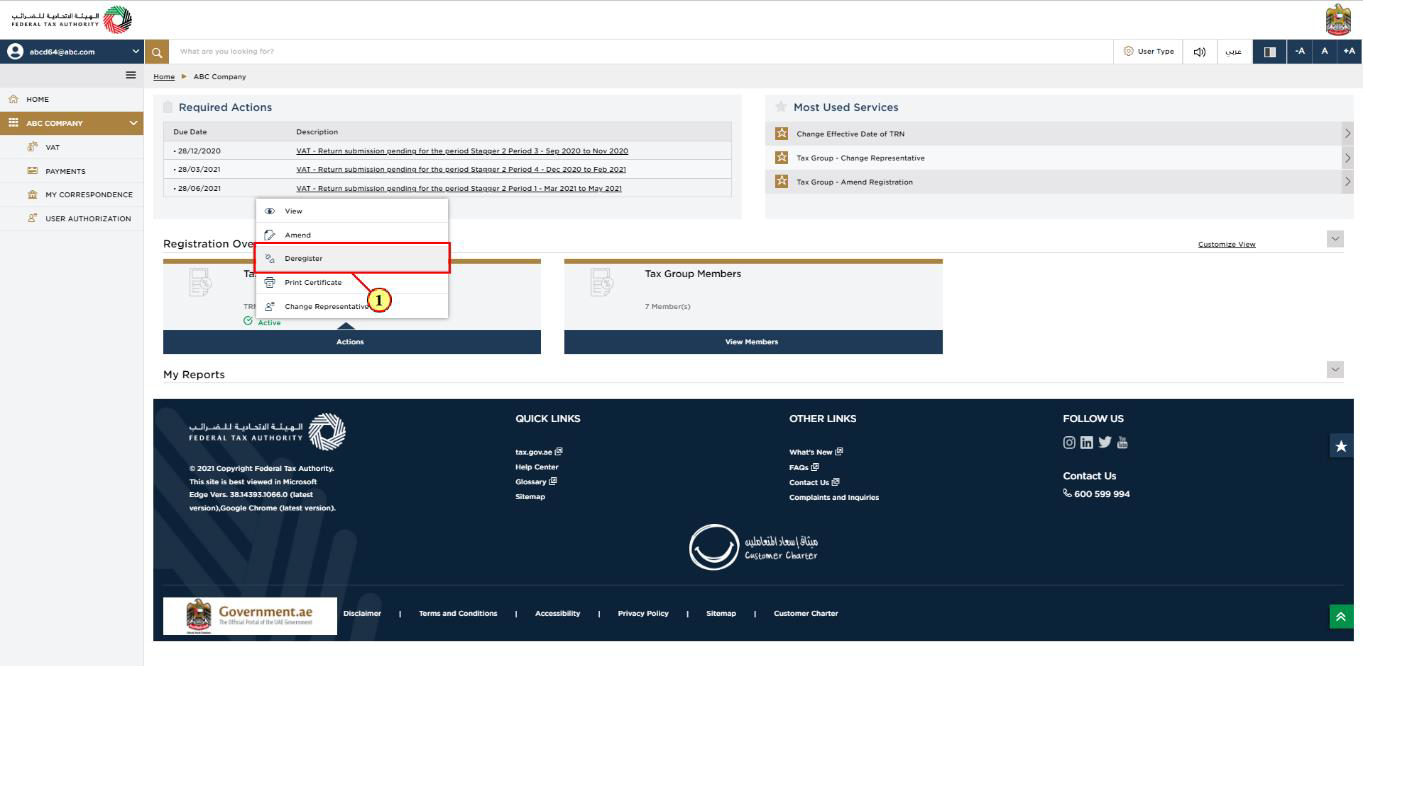Click the Federal Tax Authority header logo
Screen dimensions: 1414x801
coord(70,19)
